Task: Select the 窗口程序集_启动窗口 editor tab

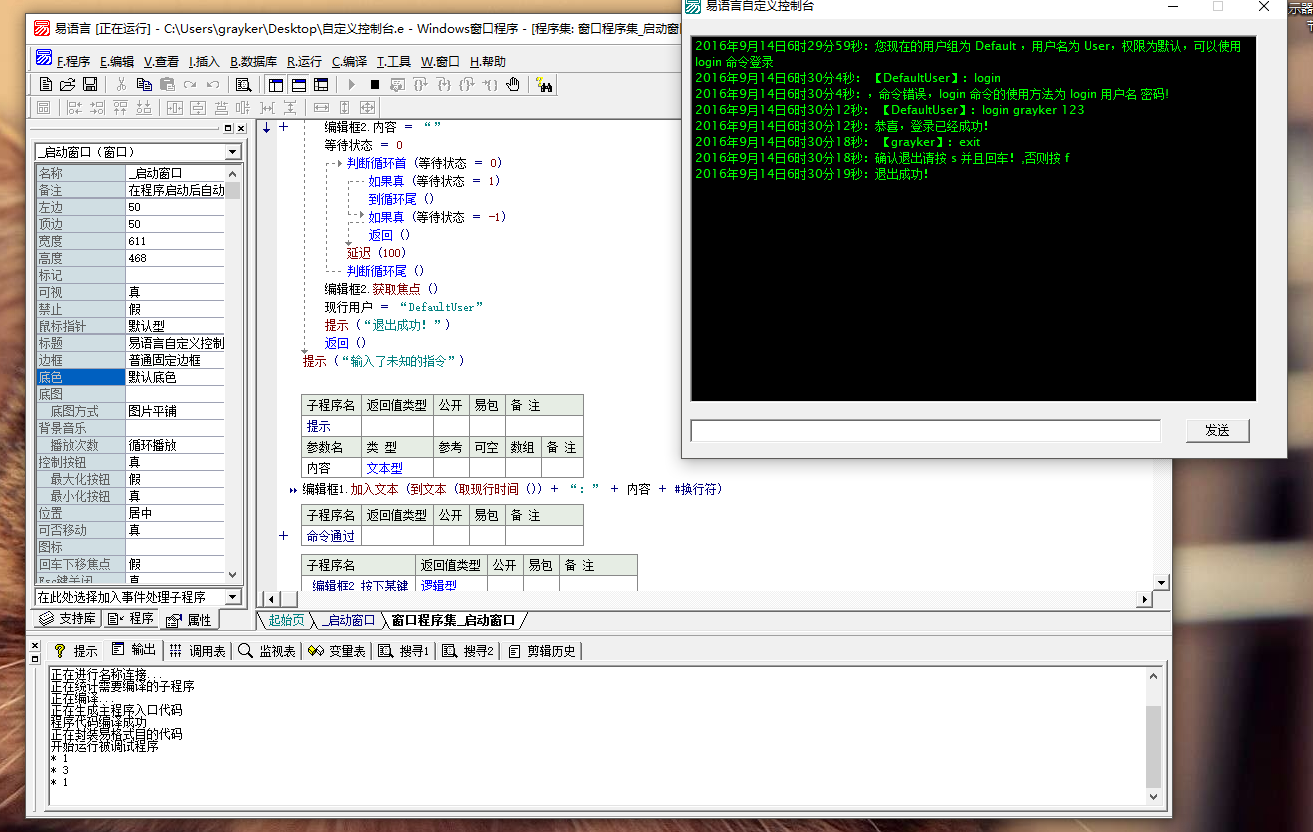Action: tap(456, 620)
